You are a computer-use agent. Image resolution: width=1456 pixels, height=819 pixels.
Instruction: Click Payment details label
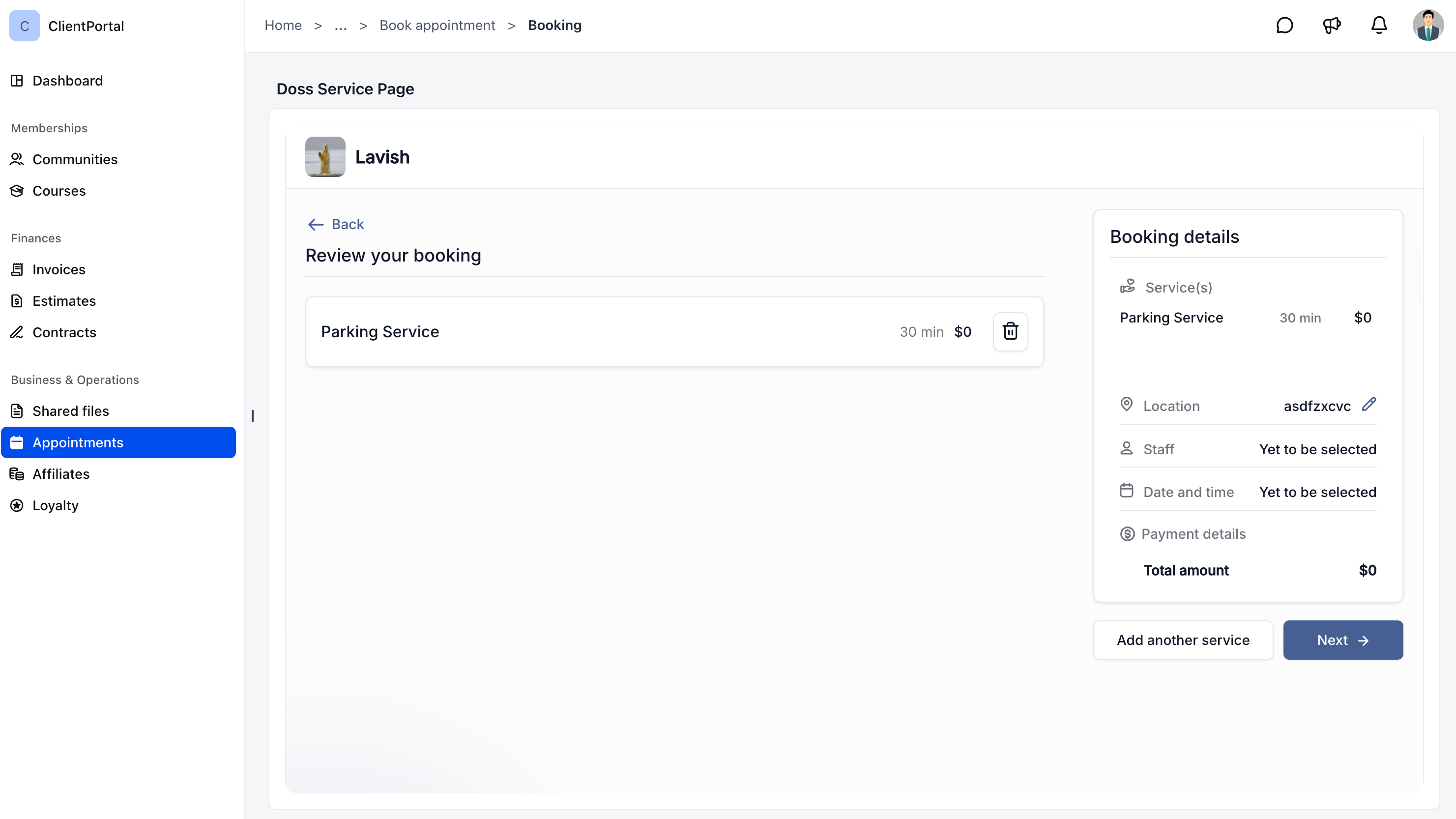[1193, 534]
